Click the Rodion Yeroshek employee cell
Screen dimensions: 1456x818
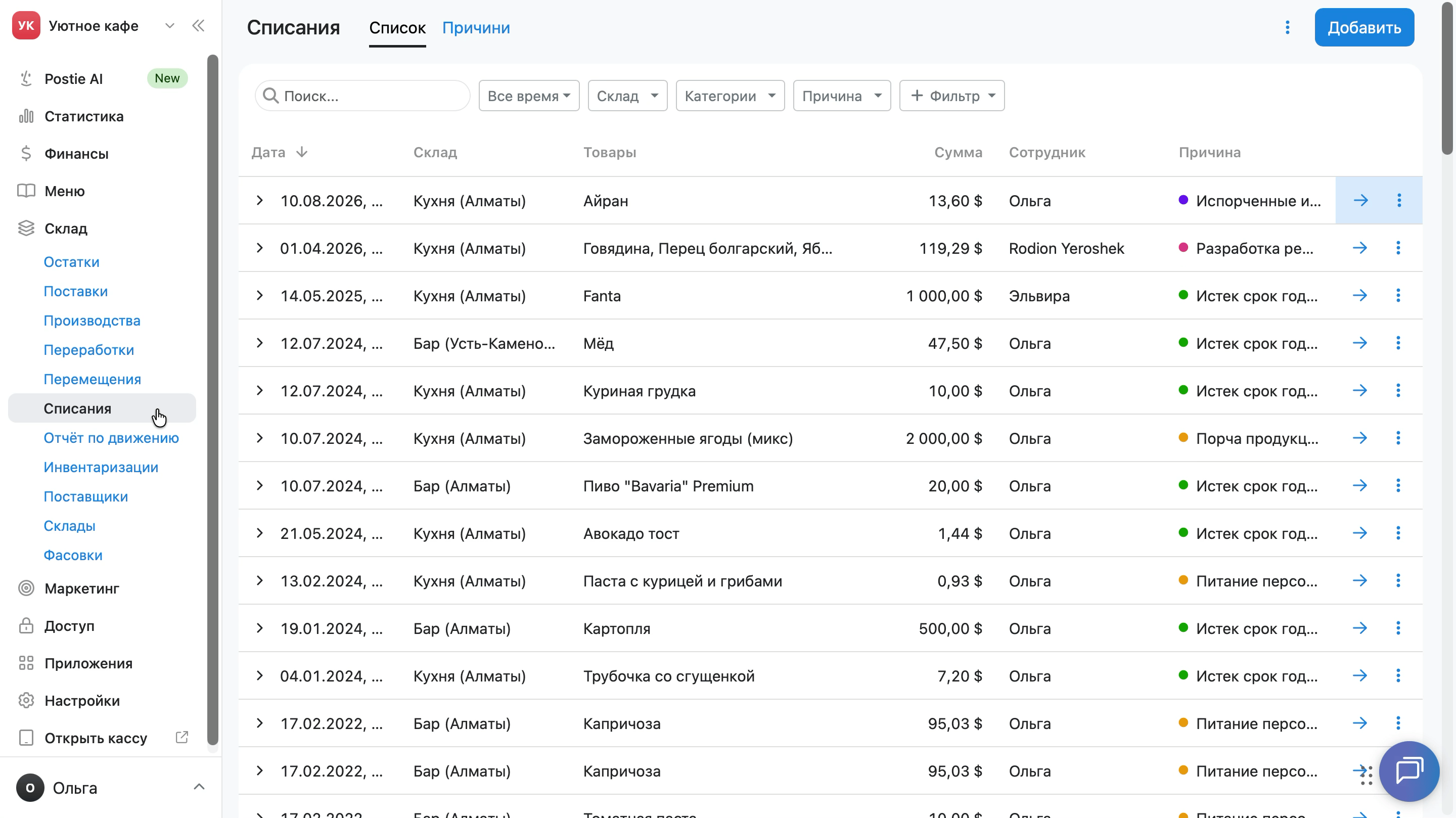click(1067, 248)
